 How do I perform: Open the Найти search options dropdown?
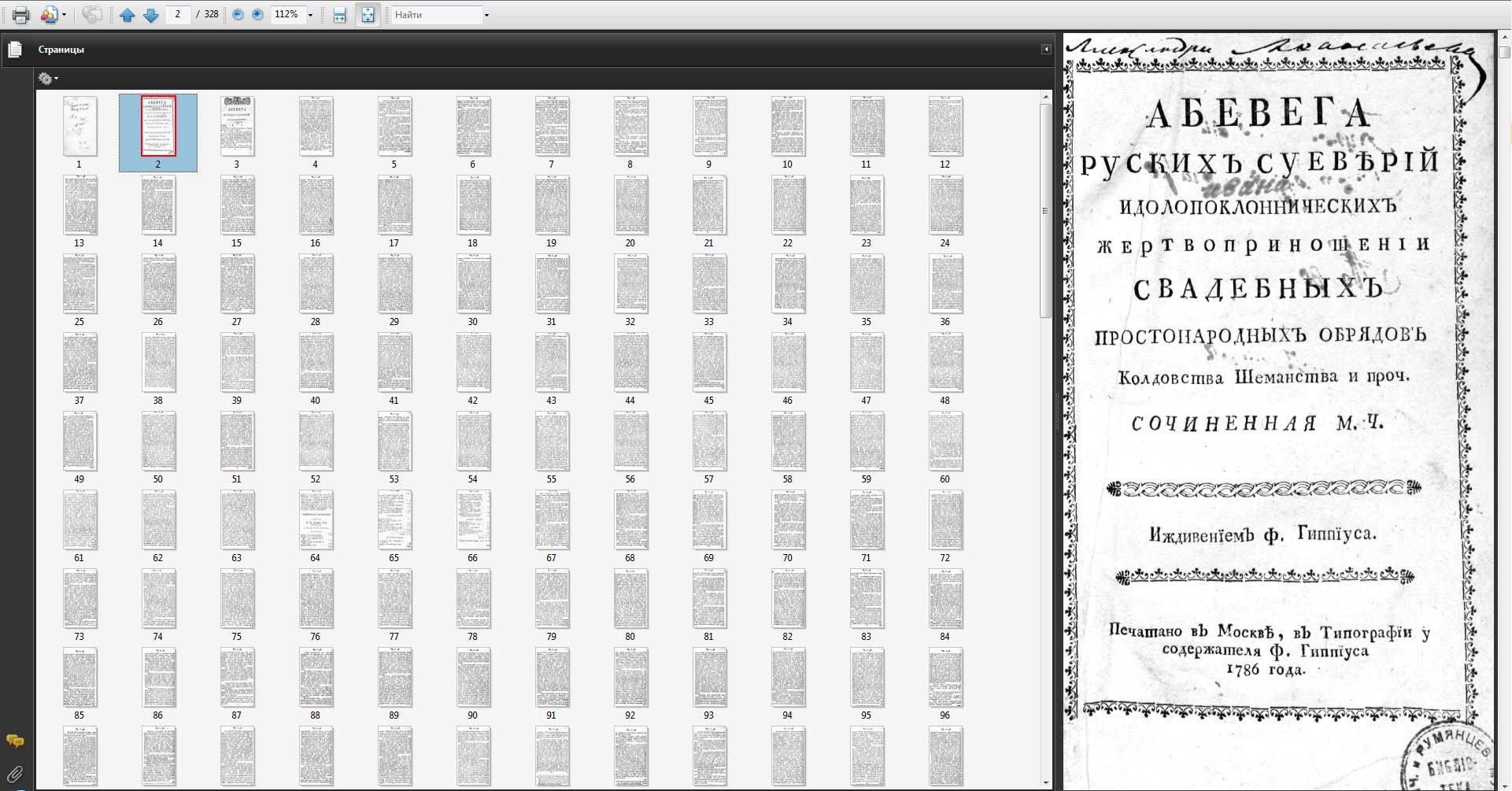pos(486,15)
